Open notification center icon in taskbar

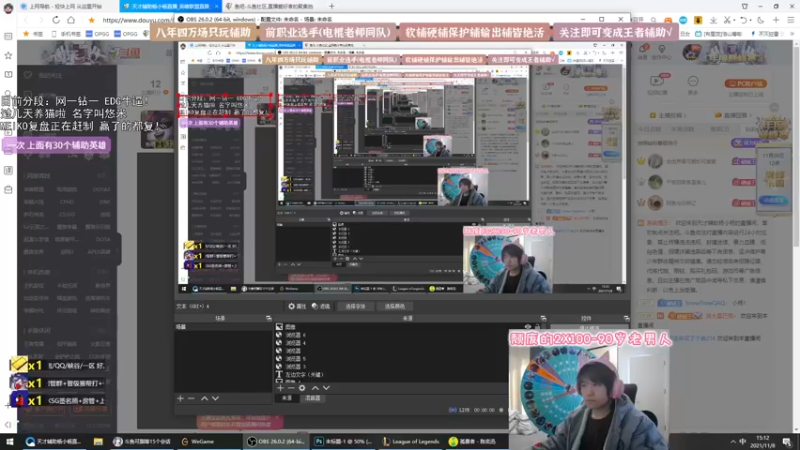click(x=787, y=441)
